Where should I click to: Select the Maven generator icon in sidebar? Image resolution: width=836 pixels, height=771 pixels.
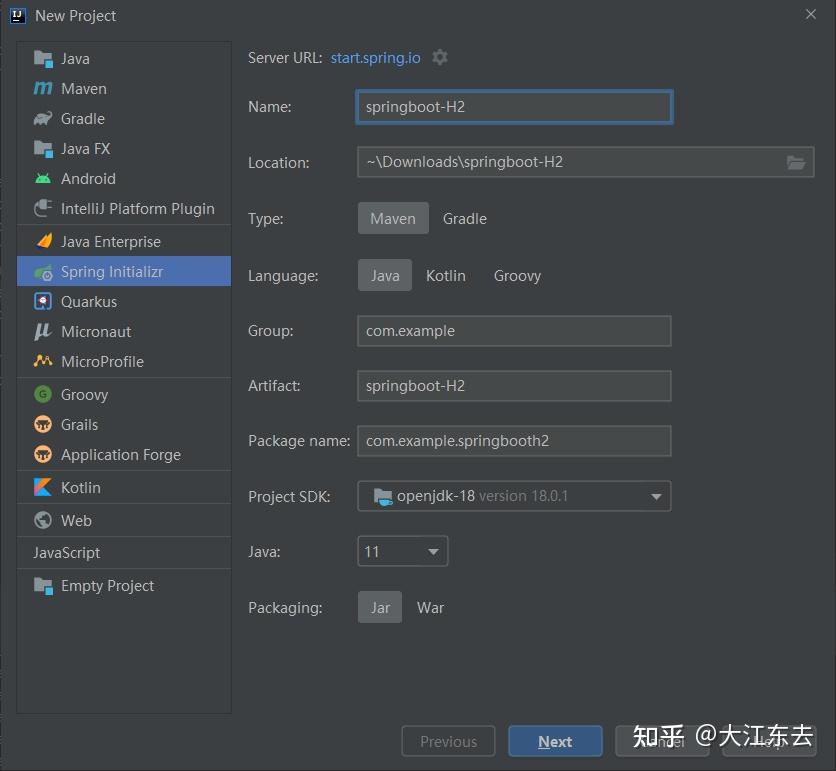pyautogui.click(x=42, y=88)
